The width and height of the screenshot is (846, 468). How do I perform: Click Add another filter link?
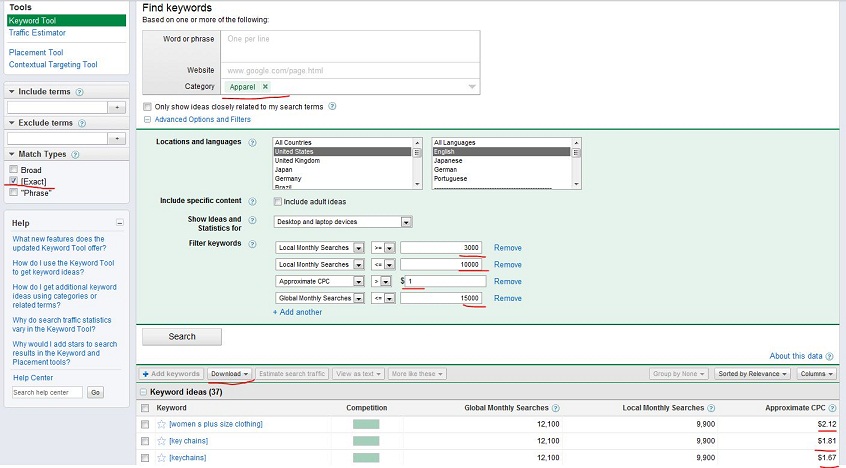[x=297, y=313]
